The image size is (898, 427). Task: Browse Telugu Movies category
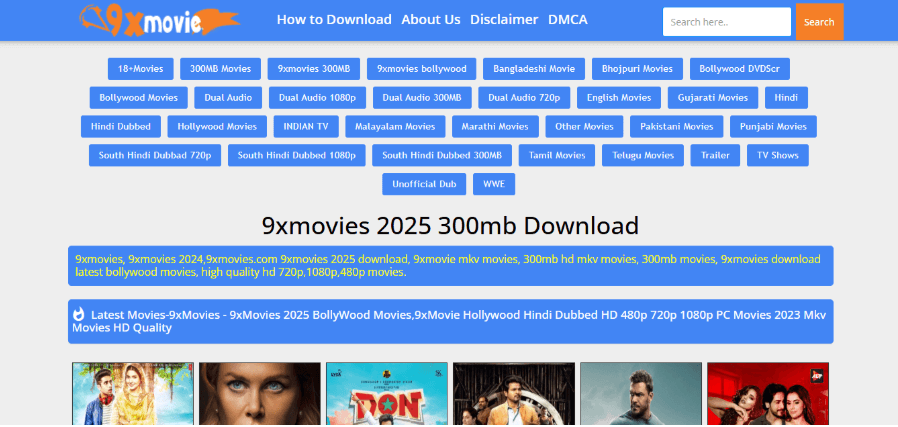643,155
